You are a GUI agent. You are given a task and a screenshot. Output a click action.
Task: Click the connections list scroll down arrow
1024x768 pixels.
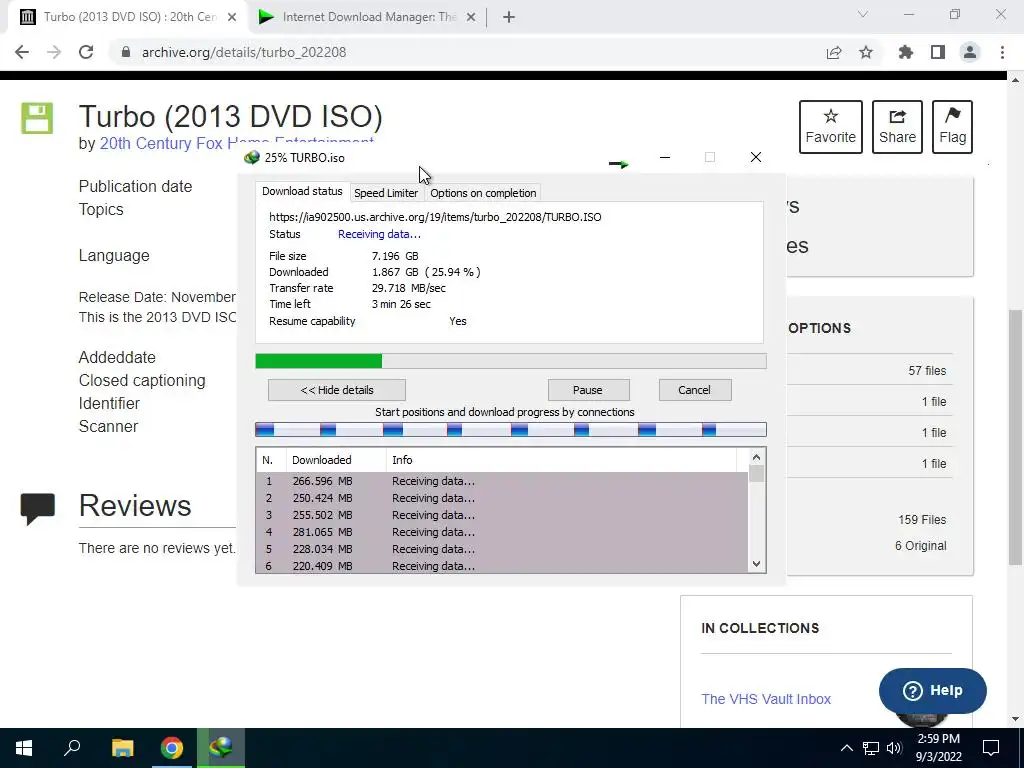[x=756, y=564]
